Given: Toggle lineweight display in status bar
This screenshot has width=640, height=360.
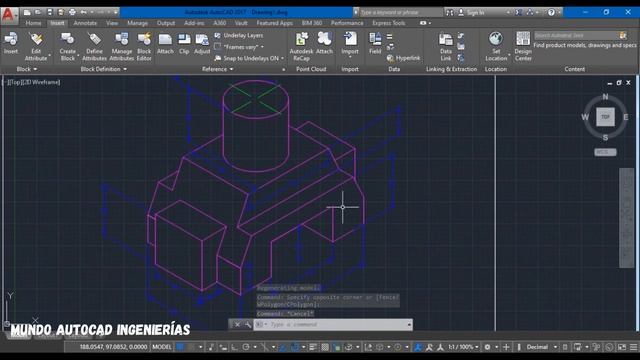Looking at the screenshot, I should 313,347.
